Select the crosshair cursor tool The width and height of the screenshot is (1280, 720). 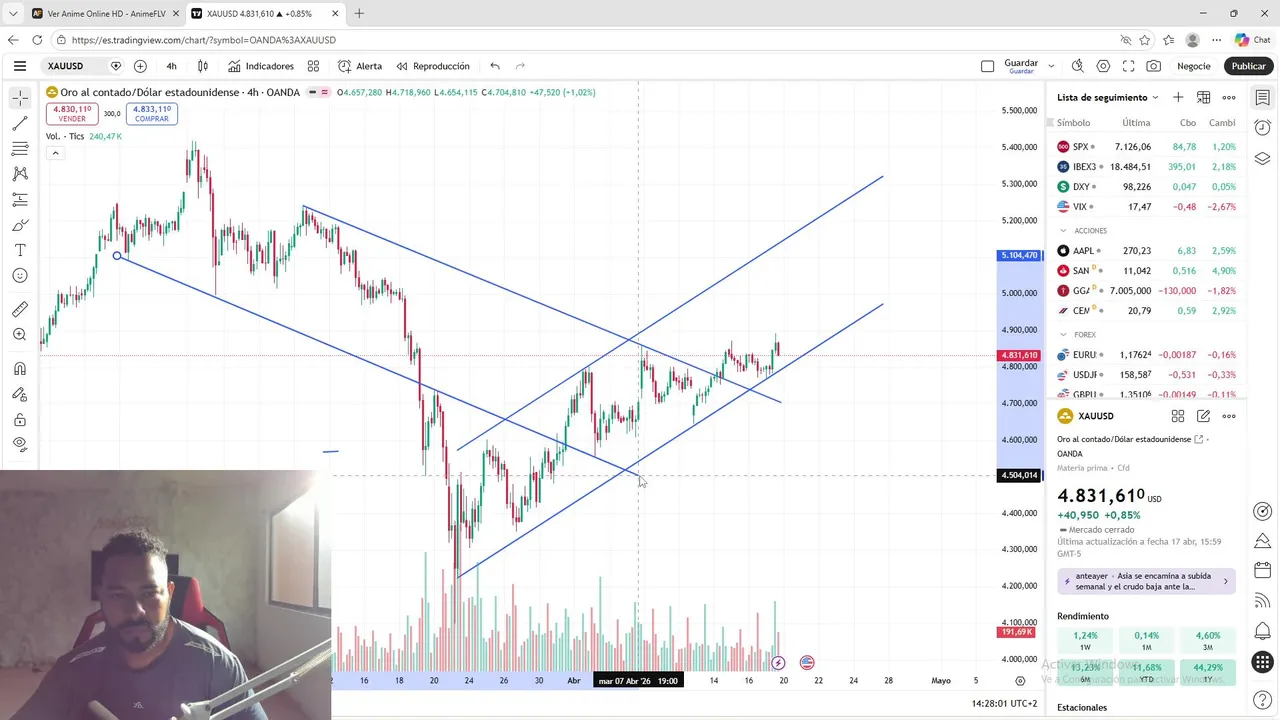[x=20, y=98]
